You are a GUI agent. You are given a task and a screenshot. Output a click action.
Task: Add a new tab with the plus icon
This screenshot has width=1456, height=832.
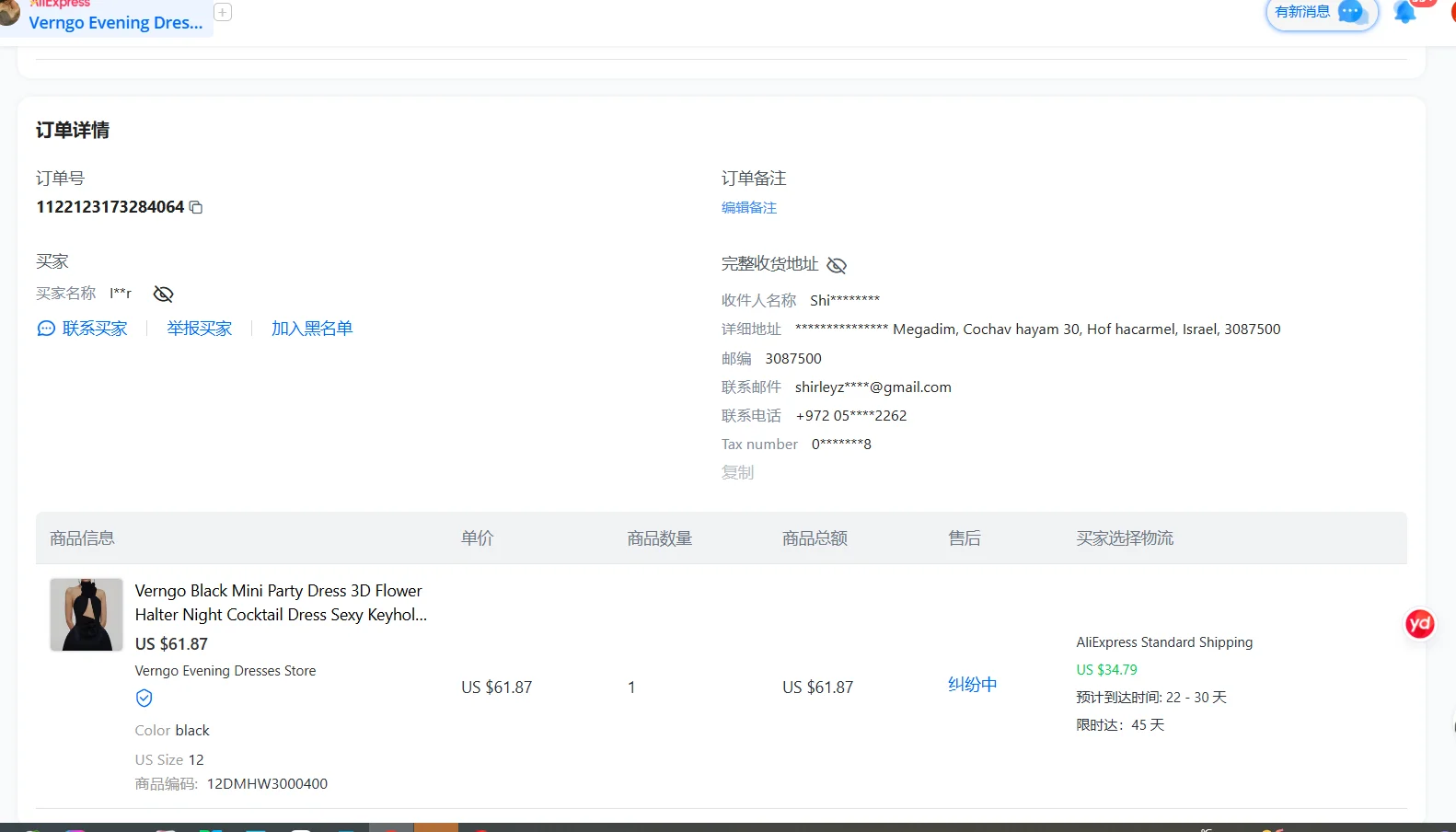click(x=223, y=12)
